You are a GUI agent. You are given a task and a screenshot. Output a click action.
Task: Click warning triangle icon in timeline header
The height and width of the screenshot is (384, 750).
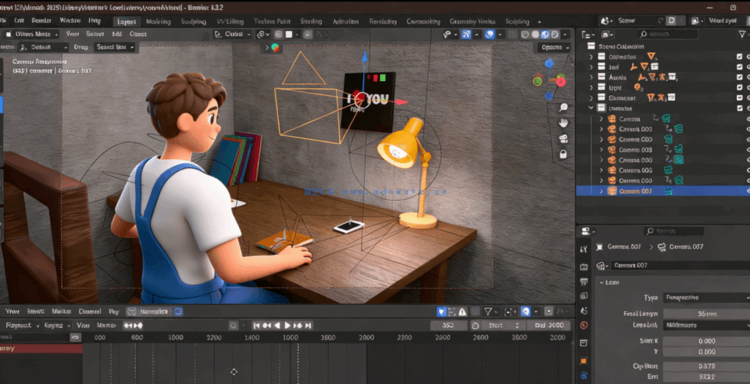coord(463,312)
